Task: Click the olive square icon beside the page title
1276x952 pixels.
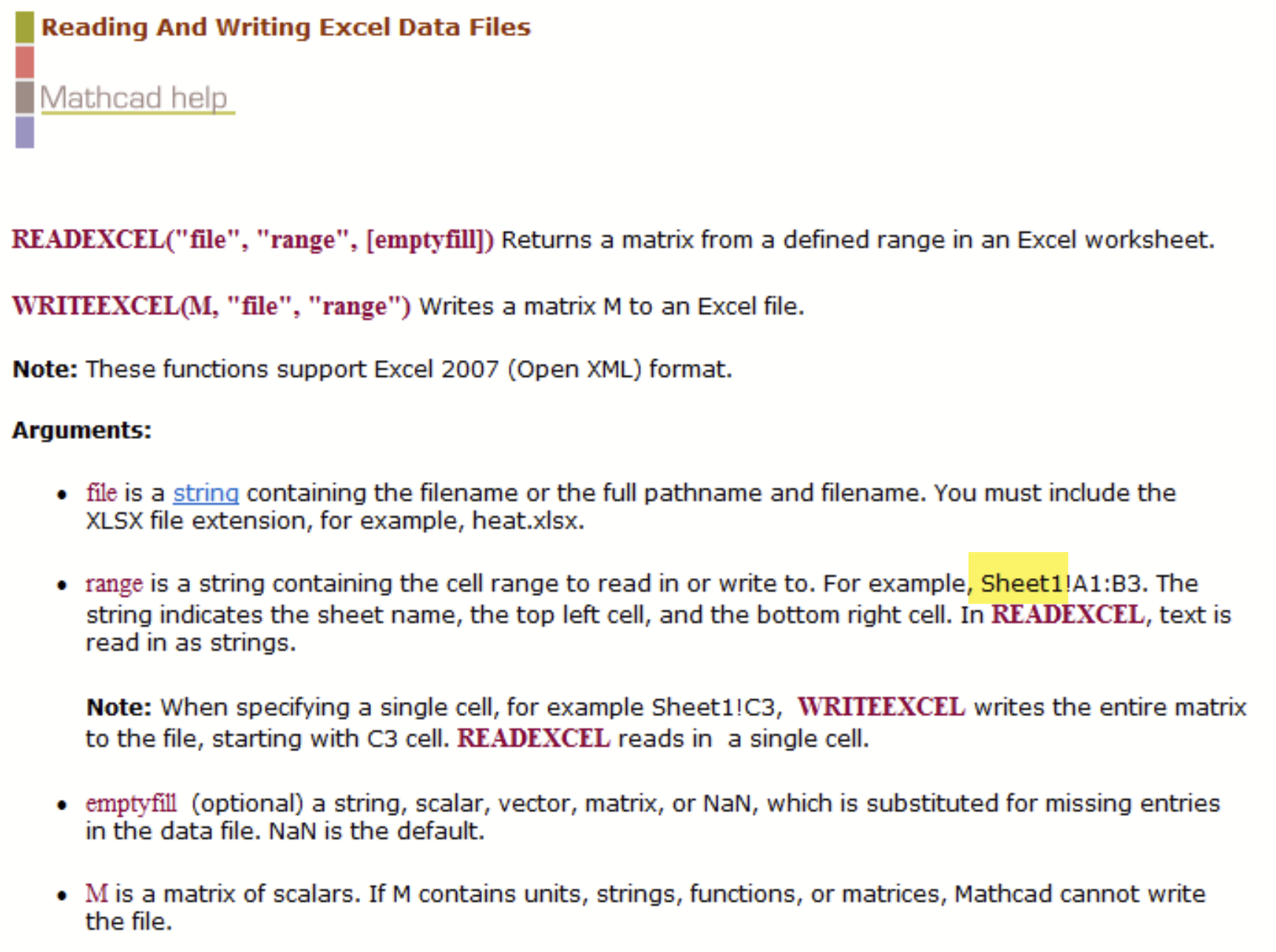Action: (24, 26)
